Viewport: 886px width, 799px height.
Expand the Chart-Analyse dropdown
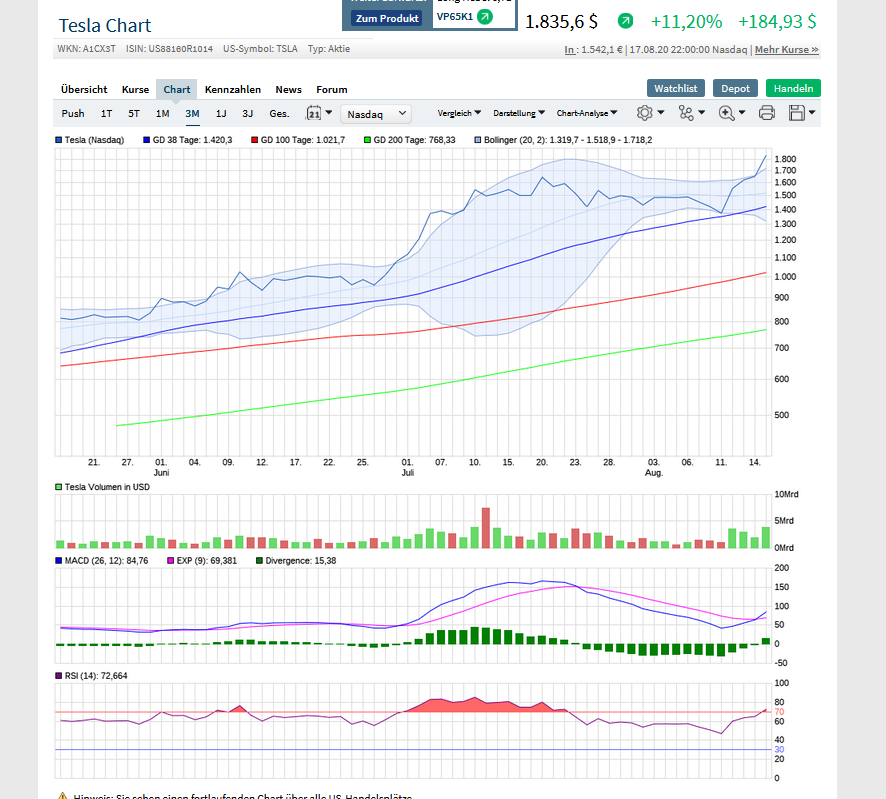(587, 113)
